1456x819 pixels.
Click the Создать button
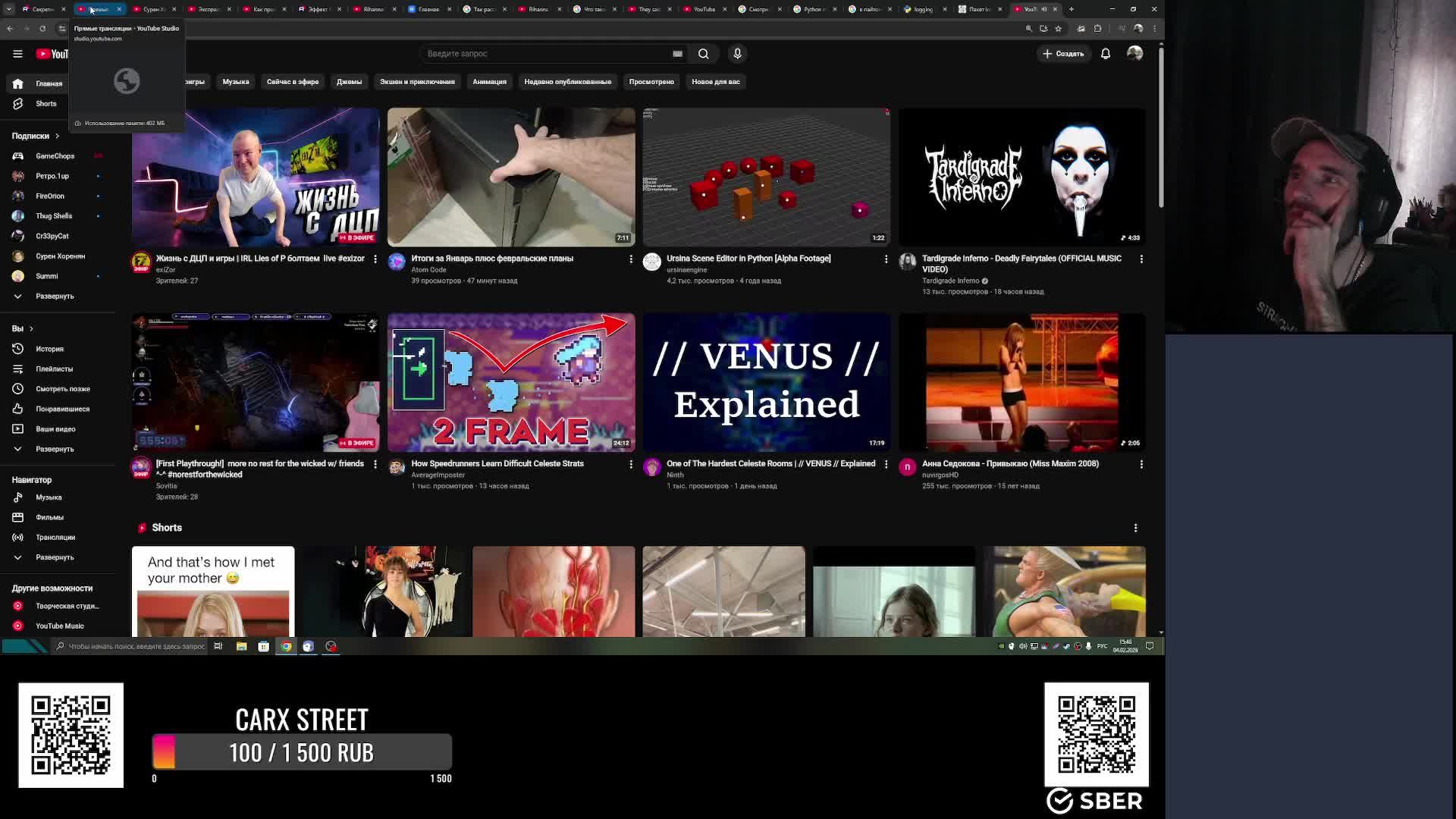(x=1063, y=54)
